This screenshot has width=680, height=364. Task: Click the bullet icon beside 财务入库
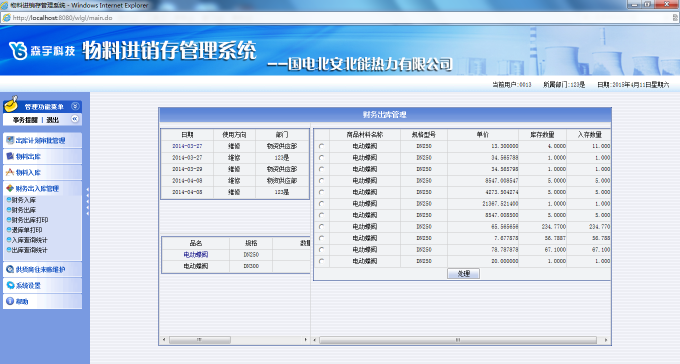9,200
